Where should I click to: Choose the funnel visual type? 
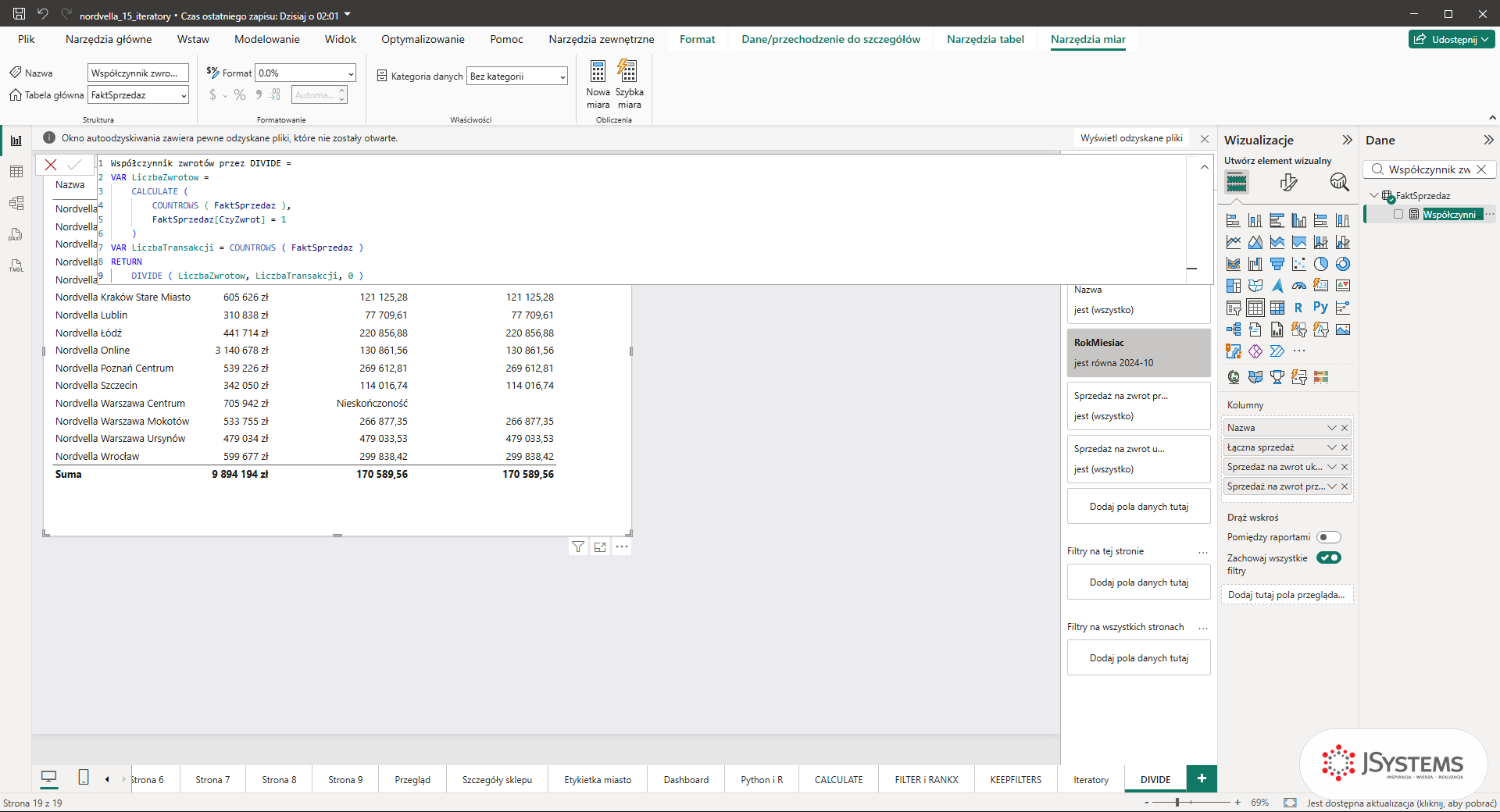coord(1277,264)
